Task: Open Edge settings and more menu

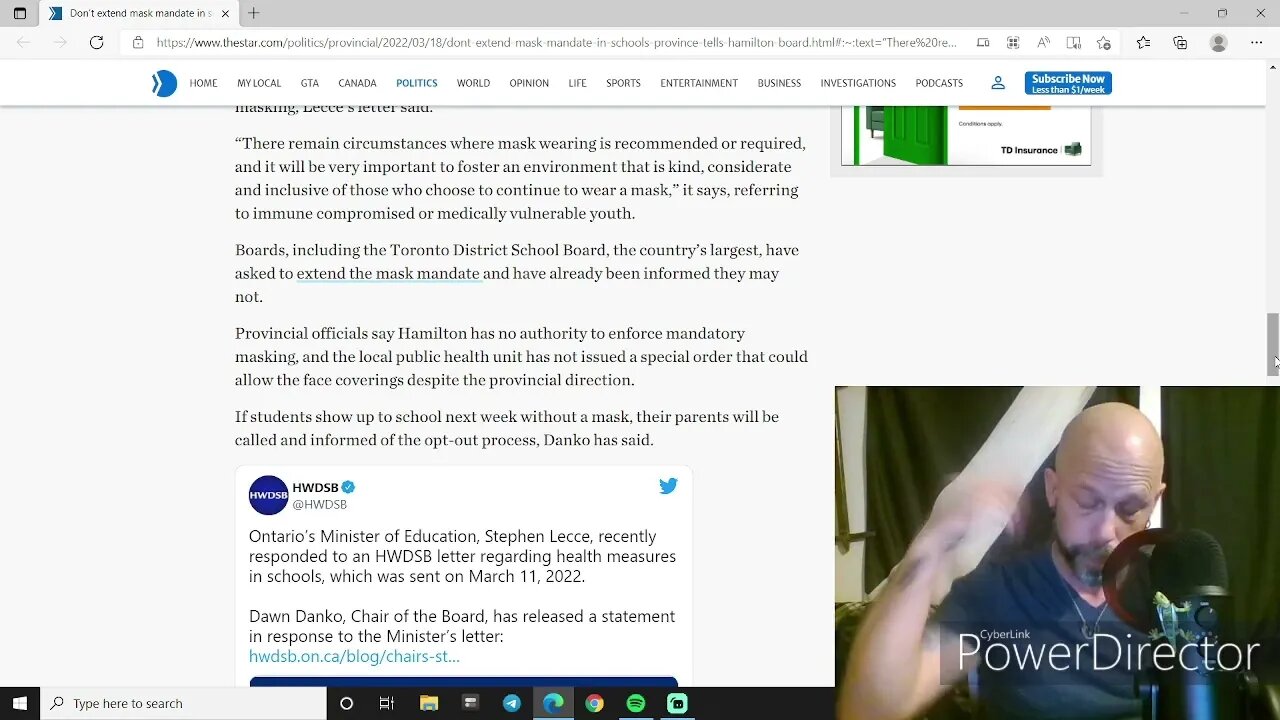Action: 1256,42
